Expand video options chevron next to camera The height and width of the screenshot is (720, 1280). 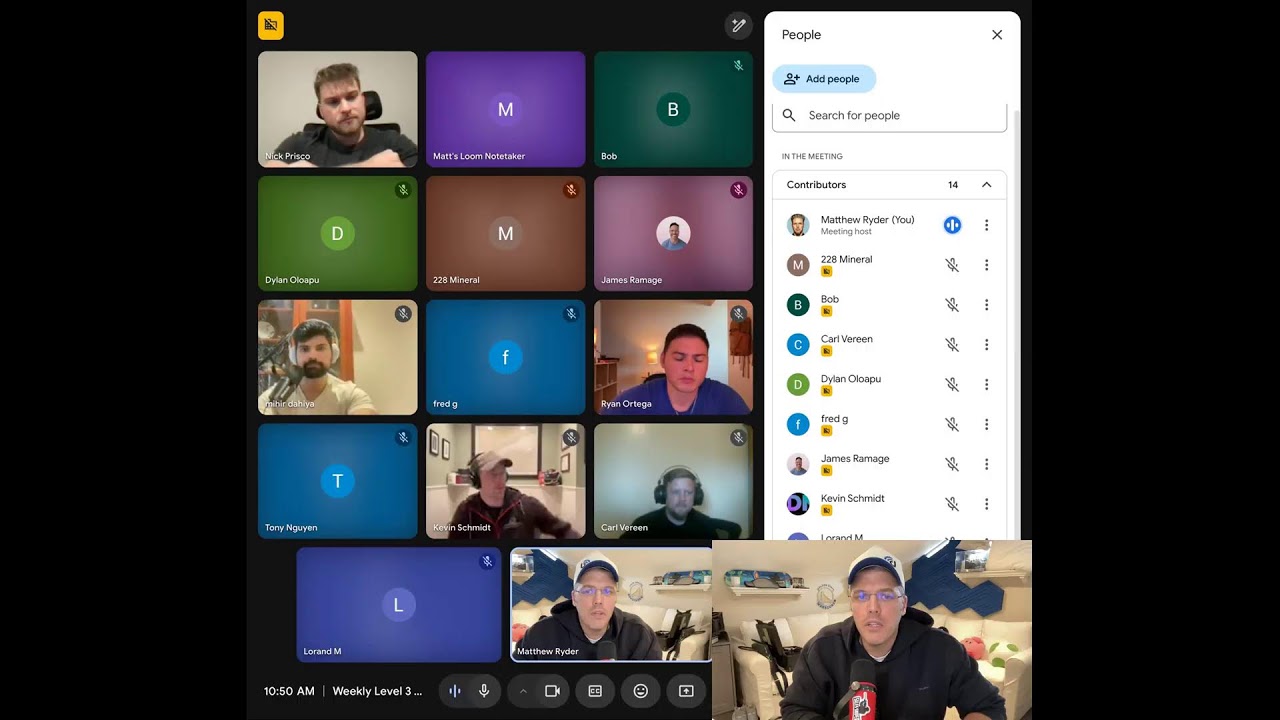tap(523, 691)
